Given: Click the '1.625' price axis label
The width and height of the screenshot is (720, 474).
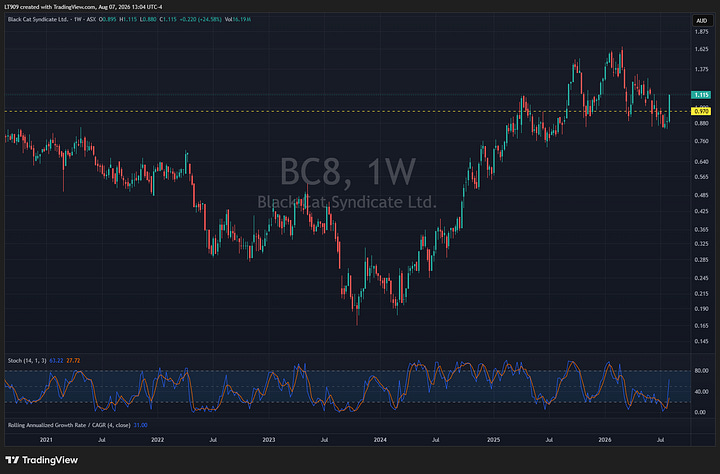Looking at the screenshot, I should tap(701, 49).
